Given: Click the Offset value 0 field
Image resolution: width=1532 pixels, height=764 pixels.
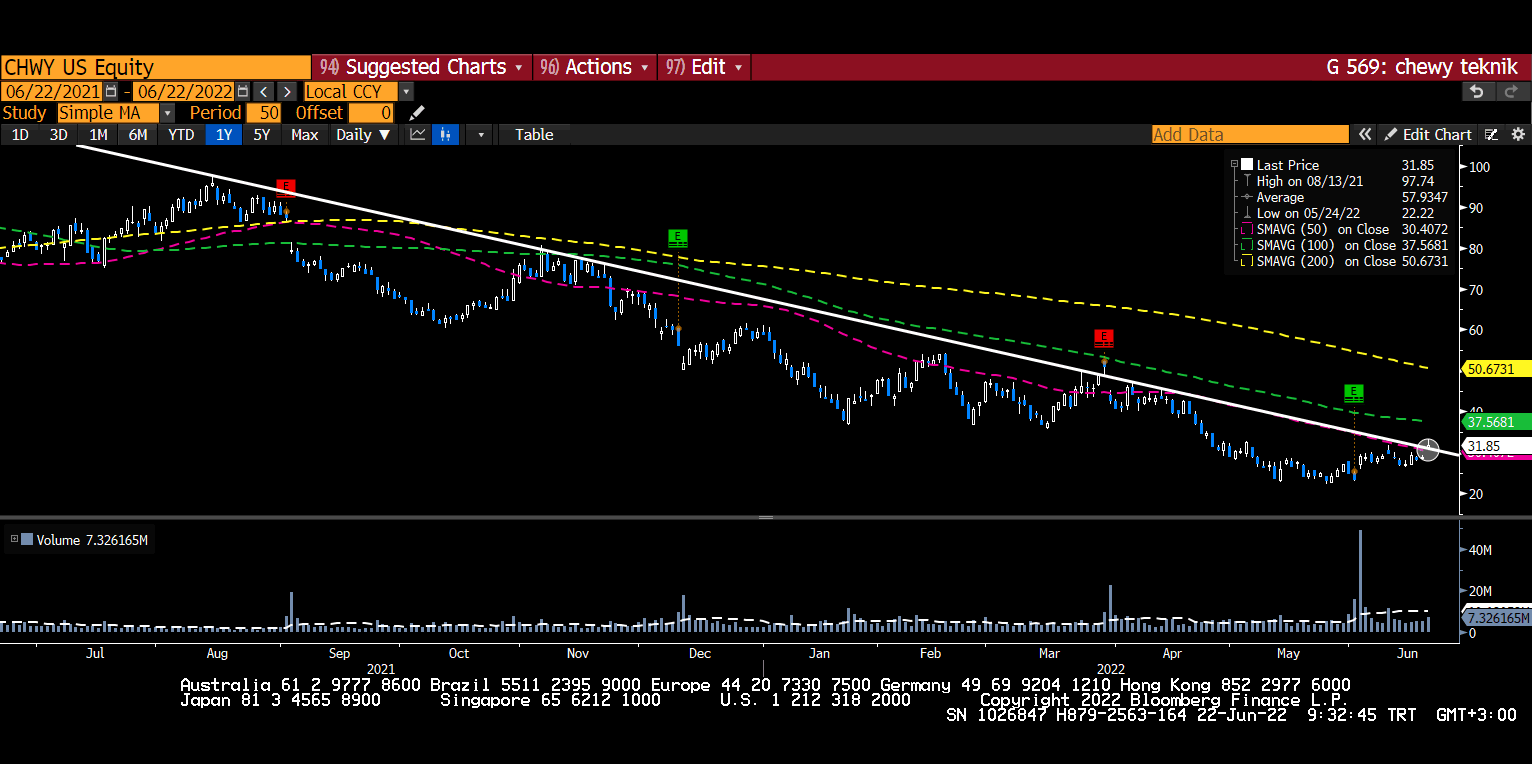Looking at the screenshot, I should click(x=370, y=113).
